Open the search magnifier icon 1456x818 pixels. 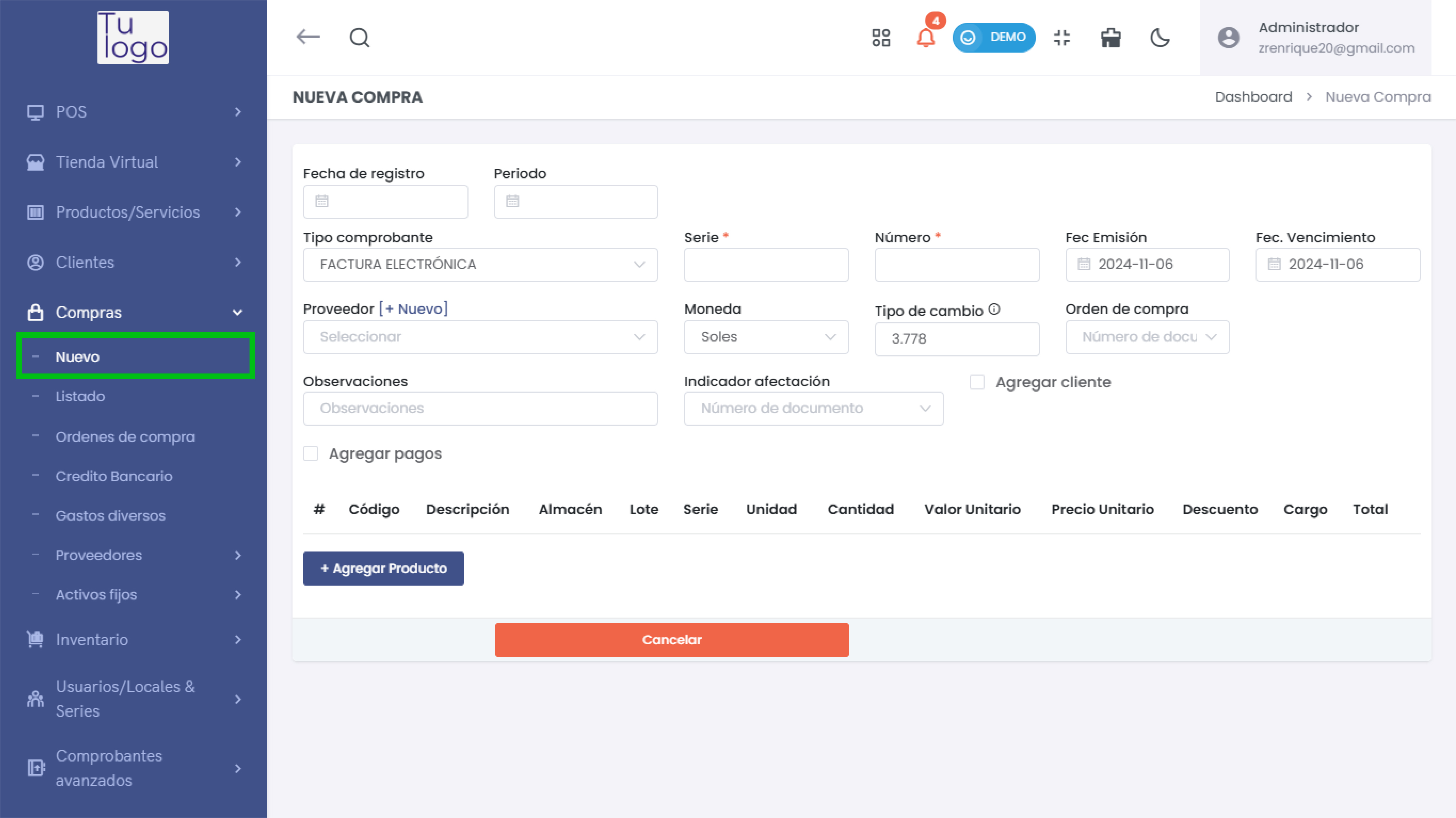pyautogui.click(x=359, y=38)
